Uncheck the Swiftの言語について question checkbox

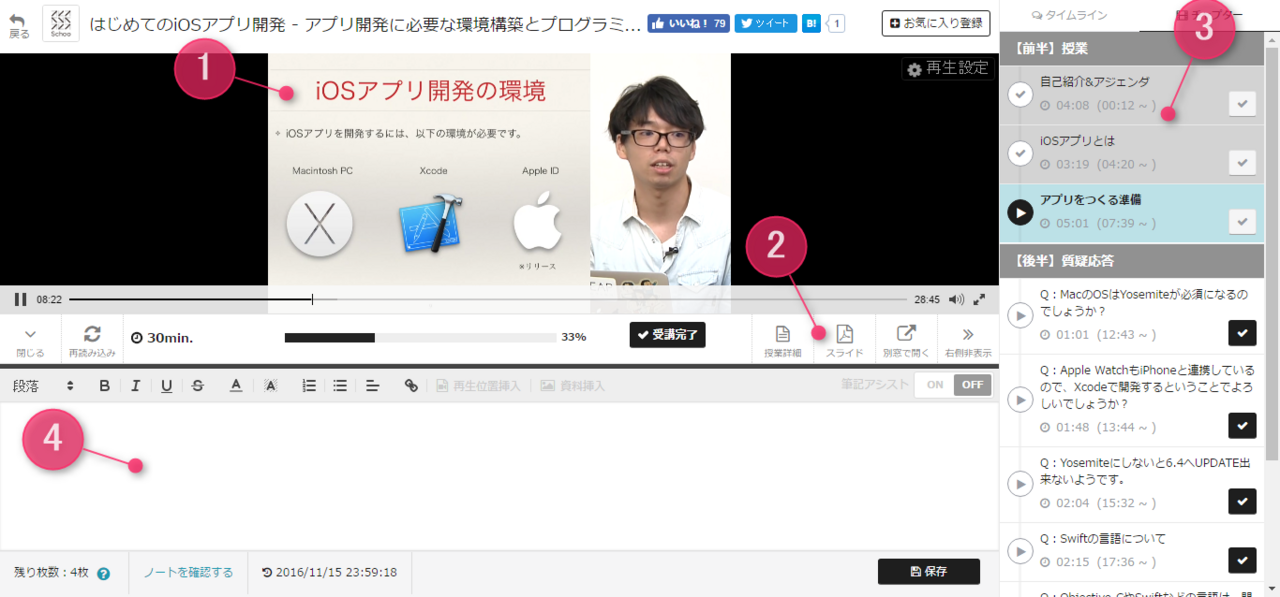[1242, 560]
